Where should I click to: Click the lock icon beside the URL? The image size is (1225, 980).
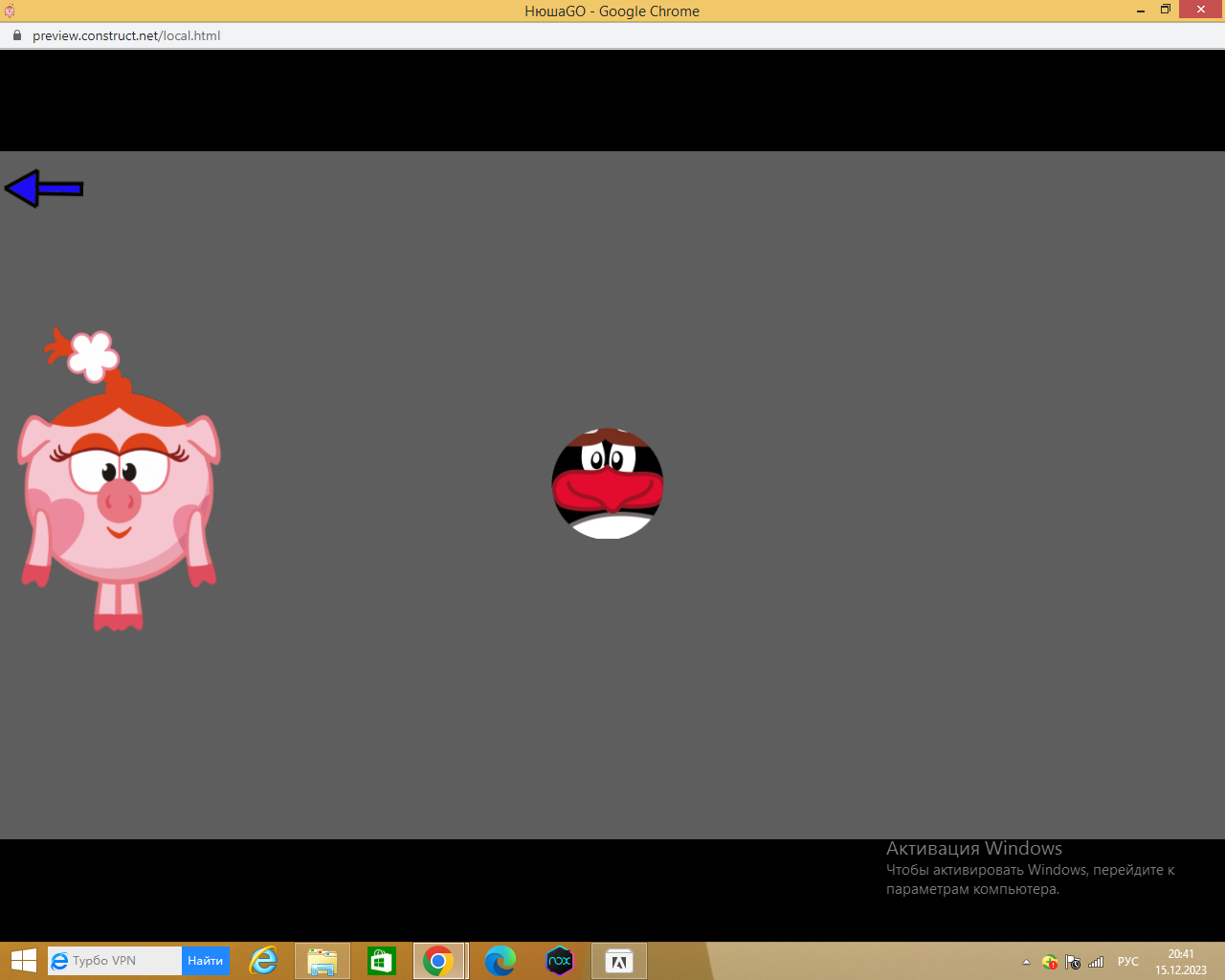click(16, 35)
